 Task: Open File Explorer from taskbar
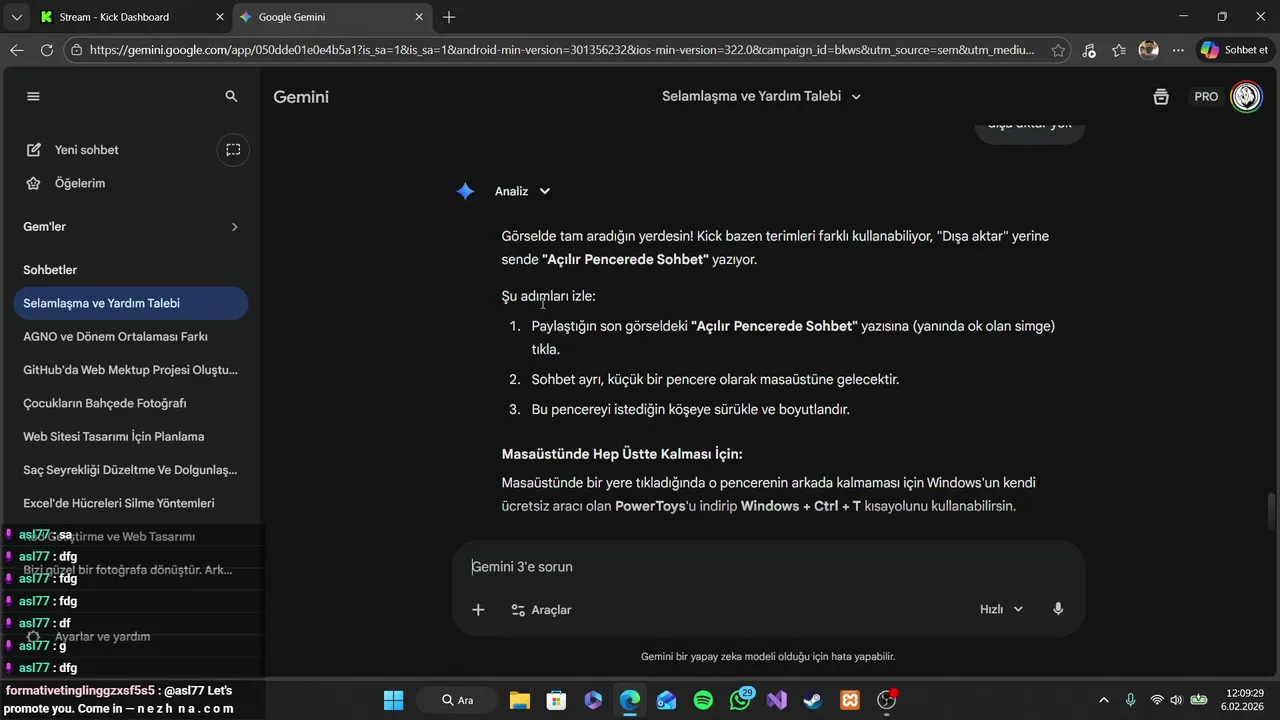point(520,700)
